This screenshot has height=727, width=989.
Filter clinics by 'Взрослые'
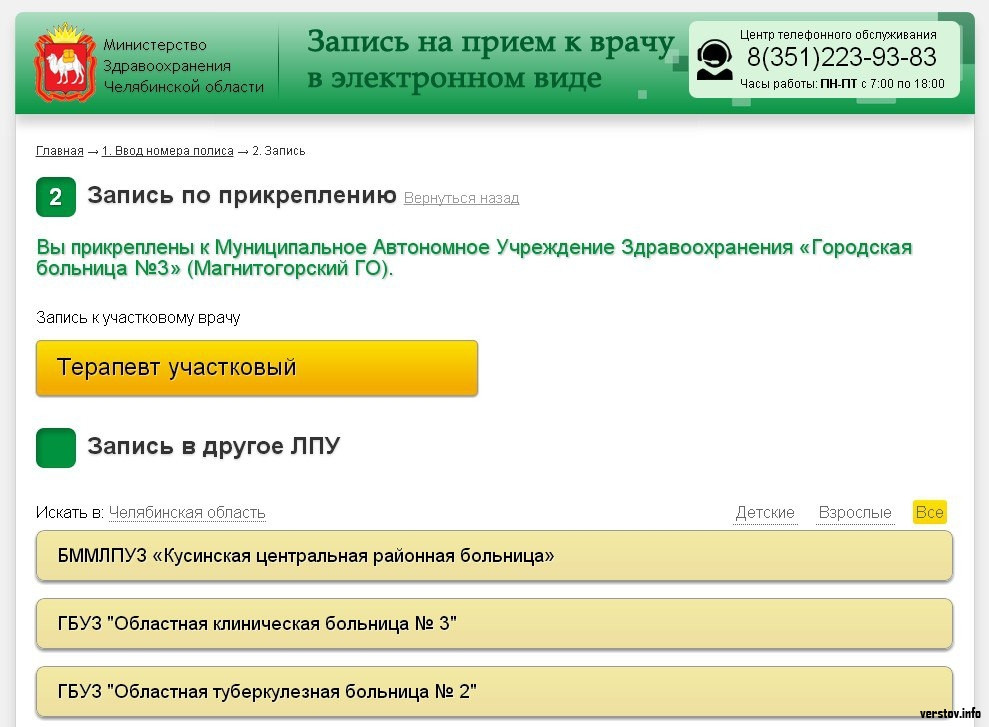pos(855,513)
